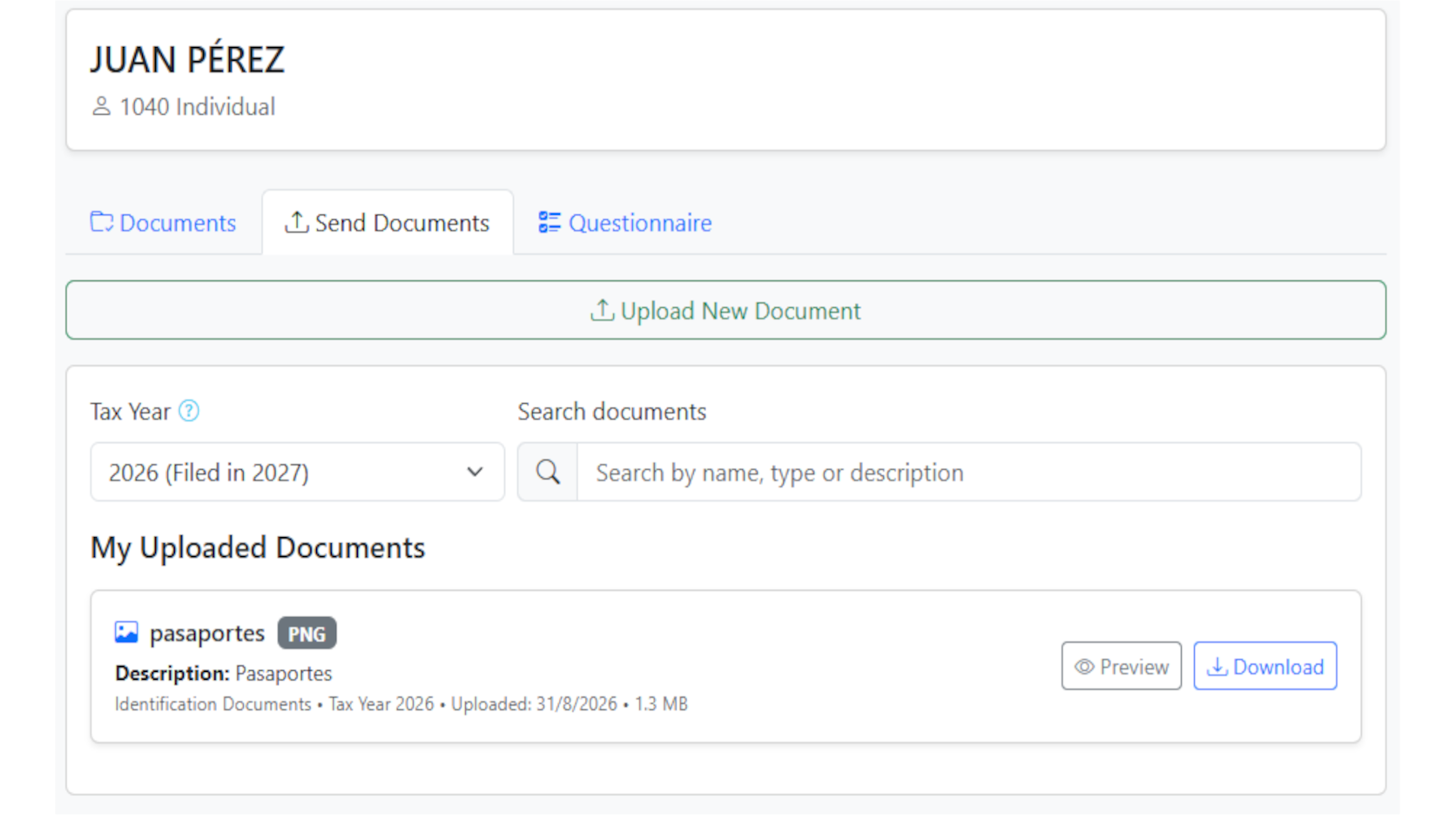
Task: Click the JUAN PÉREZ heading
Action: [187, 59]
